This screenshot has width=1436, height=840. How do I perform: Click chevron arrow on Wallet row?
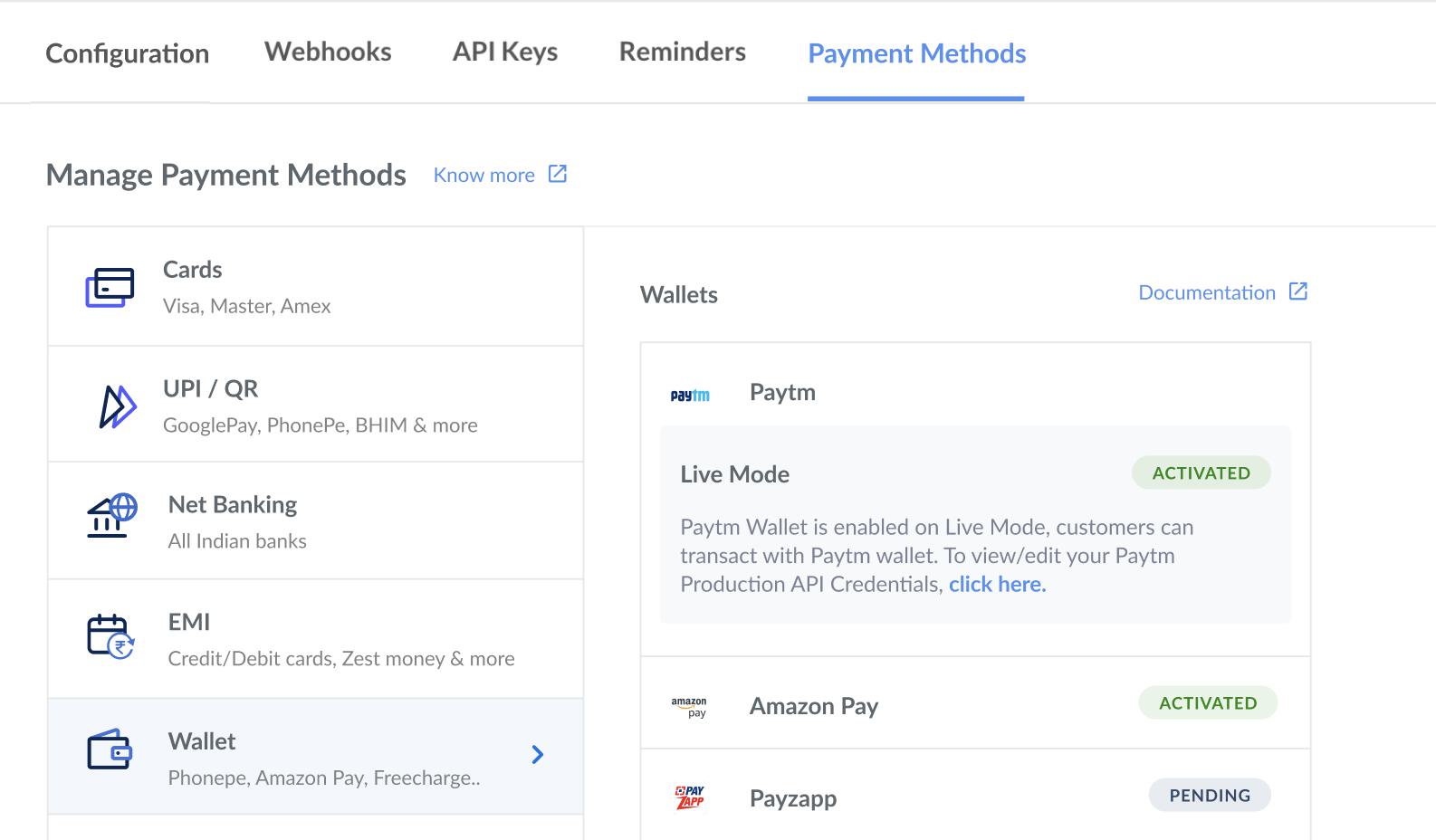coord(538,754)
